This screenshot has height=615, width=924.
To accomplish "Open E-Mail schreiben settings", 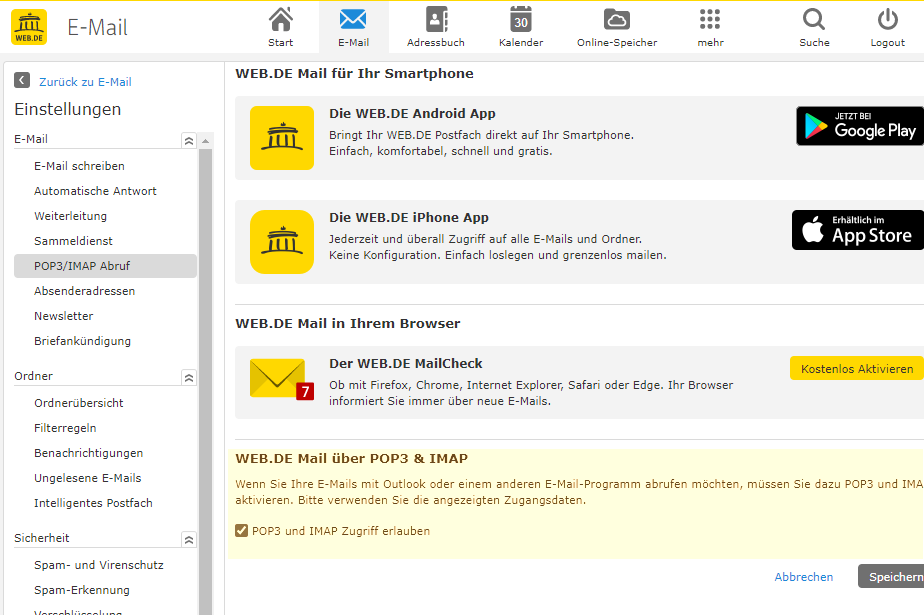I will click(80, 166).
